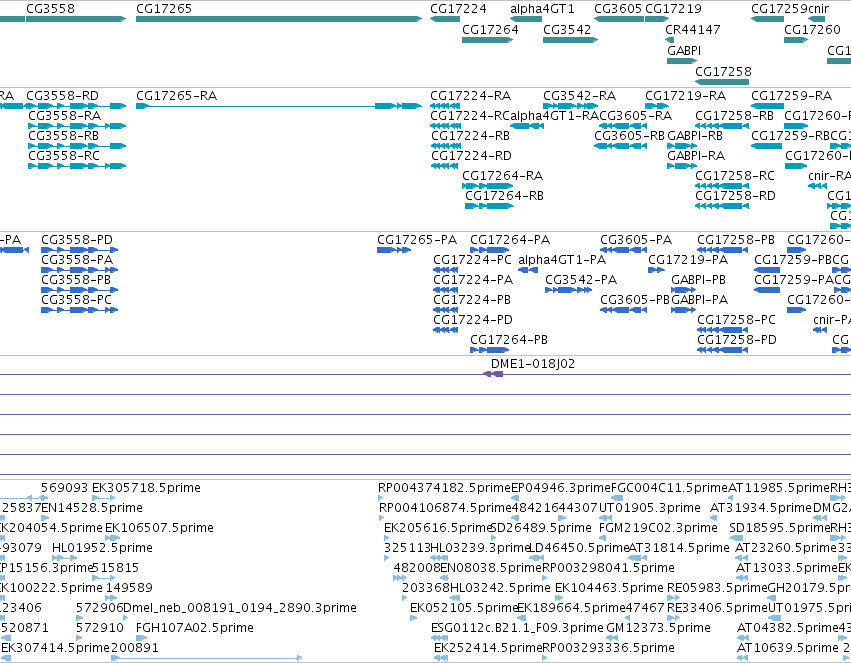The height and width of the screenshot is (663, 851).
Task: Select the CG17265 gene bar
Action: tap(279, 19)
